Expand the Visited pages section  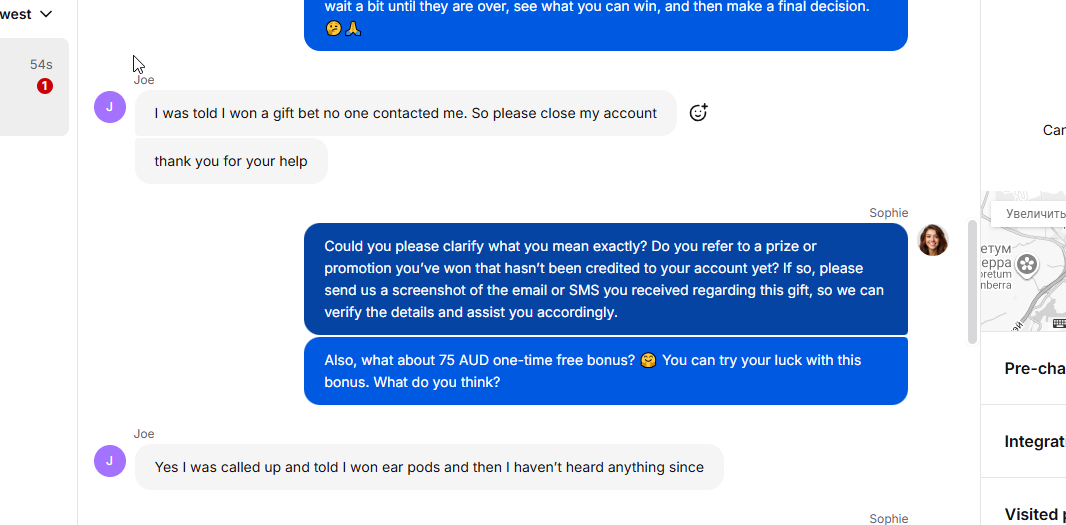1034,514
